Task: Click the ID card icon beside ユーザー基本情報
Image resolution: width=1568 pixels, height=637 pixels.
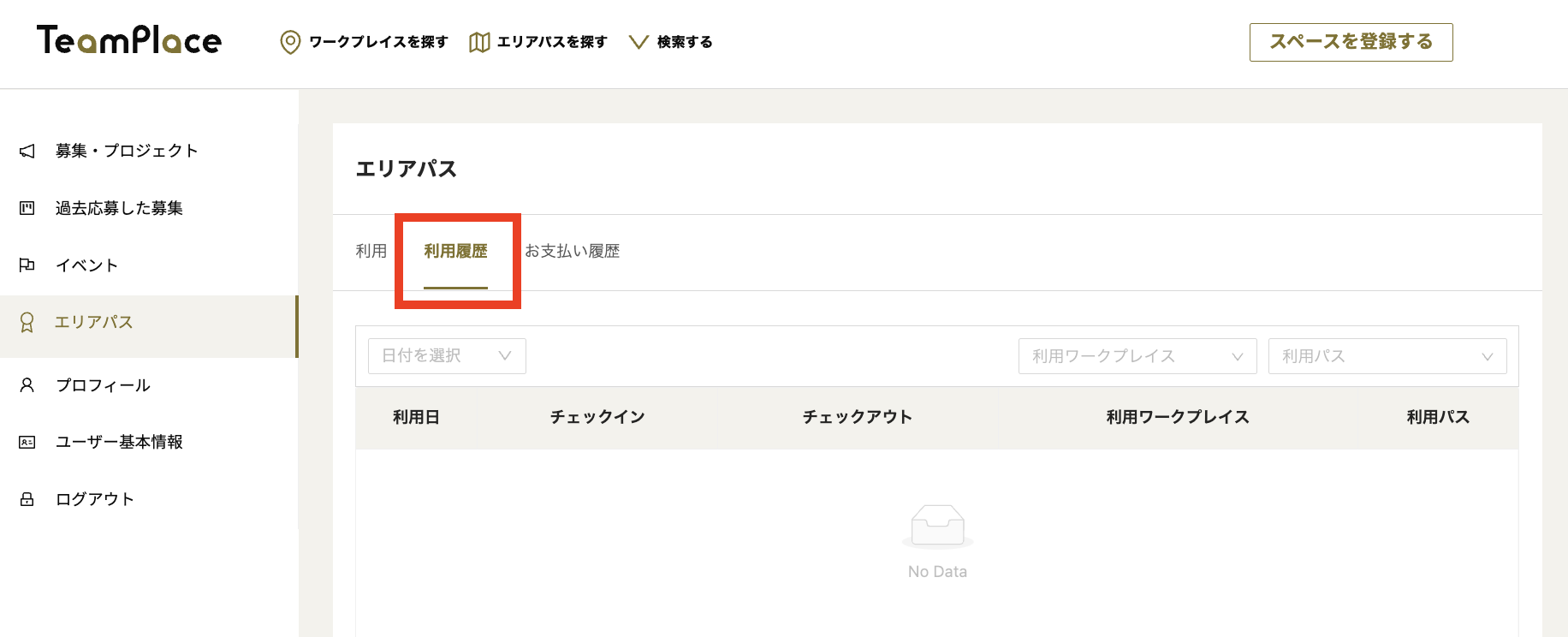Action: 27,442
